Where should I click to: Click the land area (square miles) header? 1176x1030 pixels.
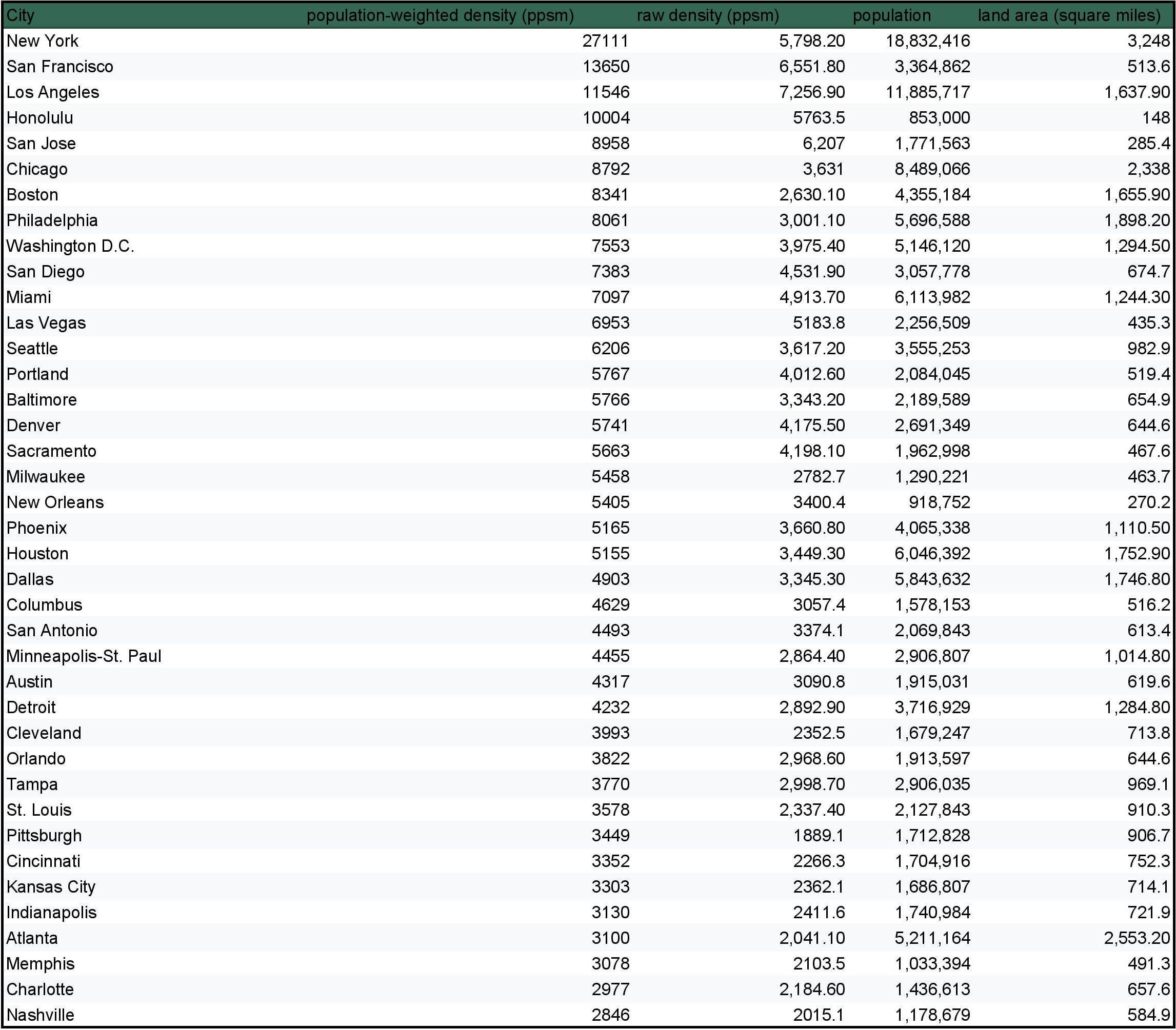click(1069, 15)
